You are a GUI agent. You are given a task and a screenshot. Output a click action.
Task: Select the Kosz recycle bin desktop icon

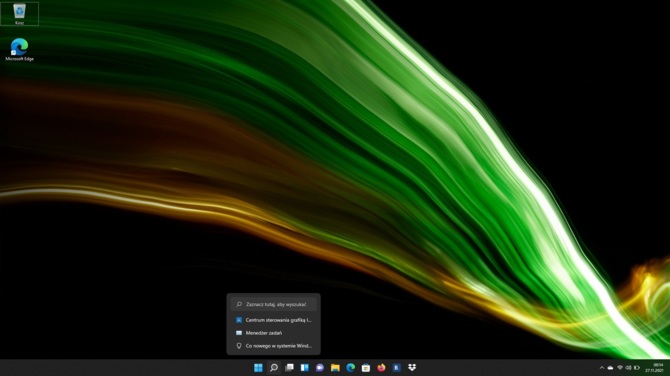(19, 14)
